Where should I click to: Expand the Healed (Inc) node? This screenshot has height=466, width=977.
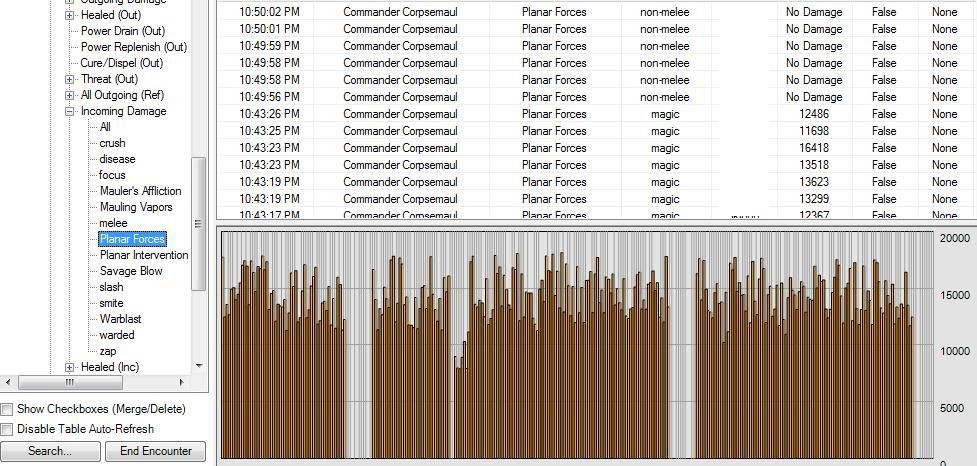pyautogui.click(x=69, y=368)
